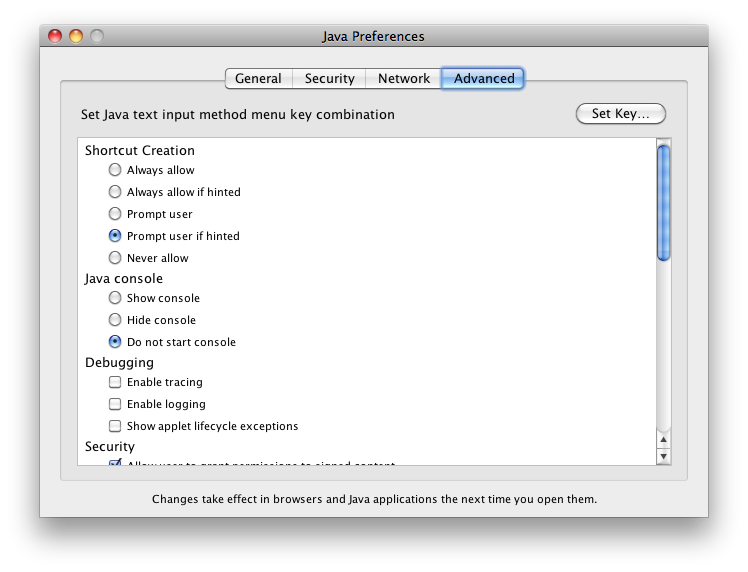The image size is (748, 572).
Task: Click the Java console section heading
Action: [124, 278]
